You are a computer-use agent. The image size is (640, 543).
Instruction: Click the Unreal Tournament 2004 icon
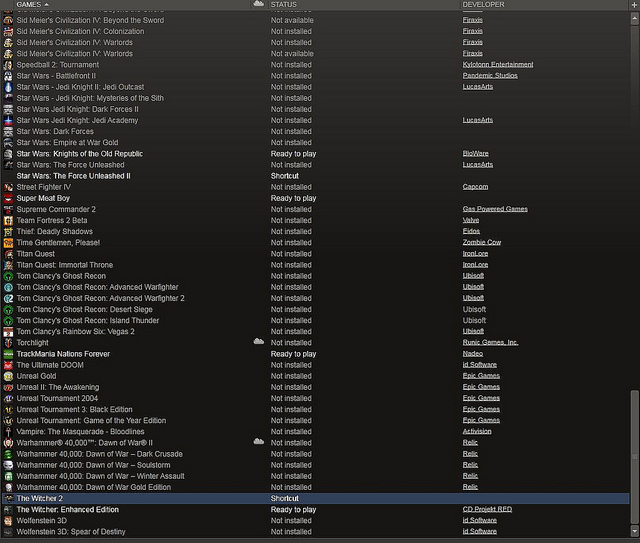tap(8, 398)
